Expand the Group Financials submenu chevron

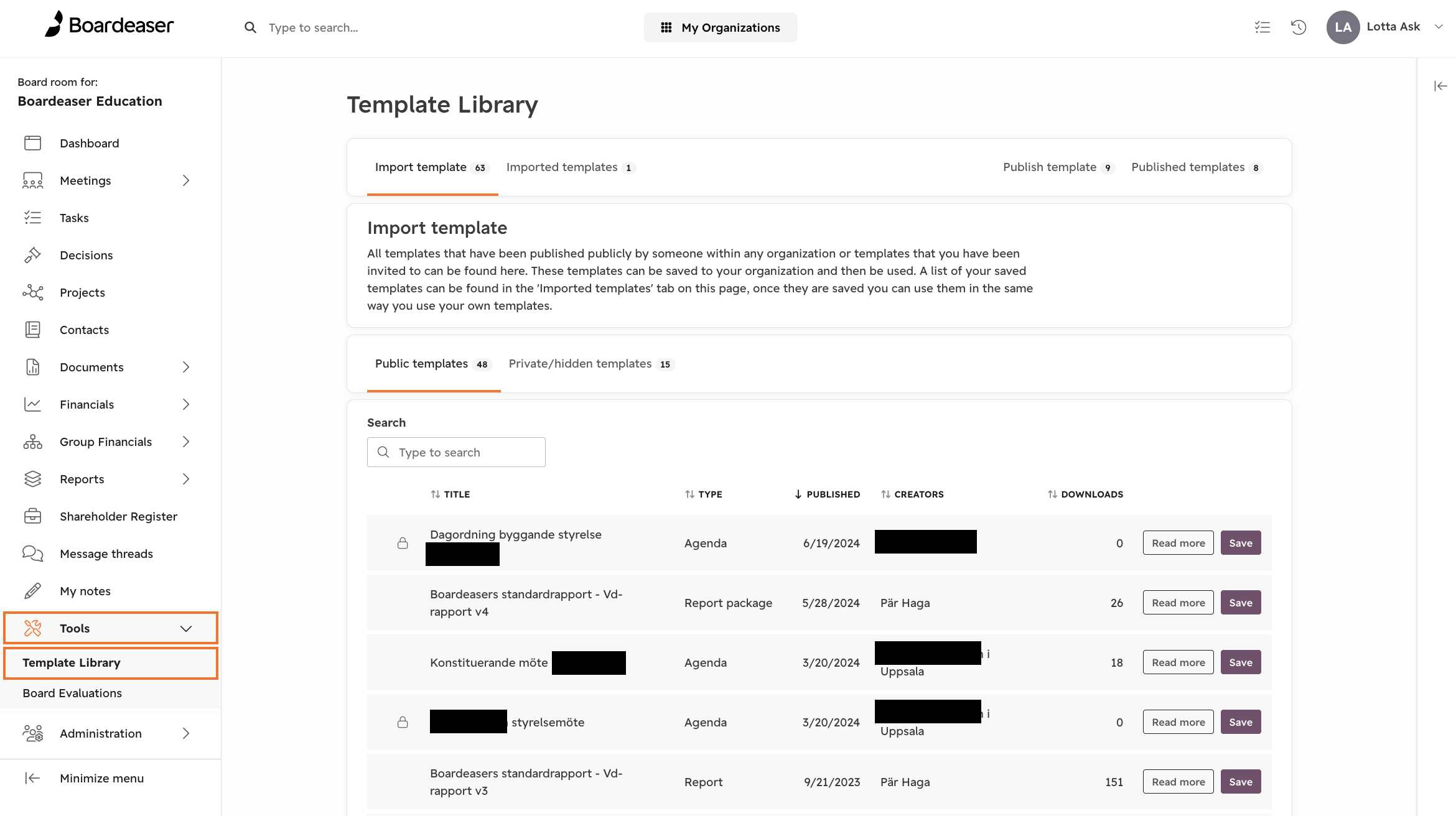click(x=186, y=442)
